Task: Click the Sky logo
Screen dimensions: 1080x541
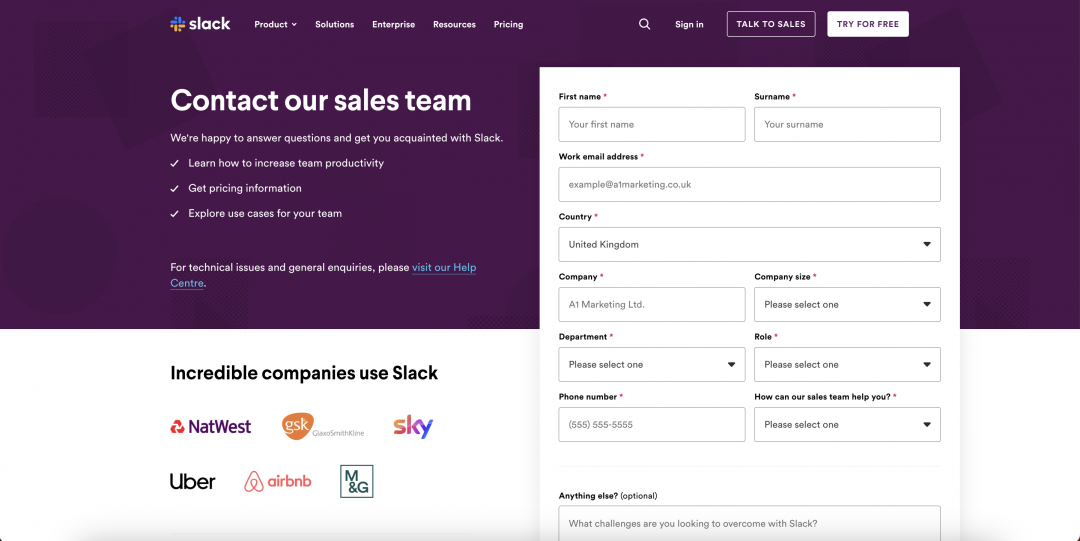Action: coord(413,427)
